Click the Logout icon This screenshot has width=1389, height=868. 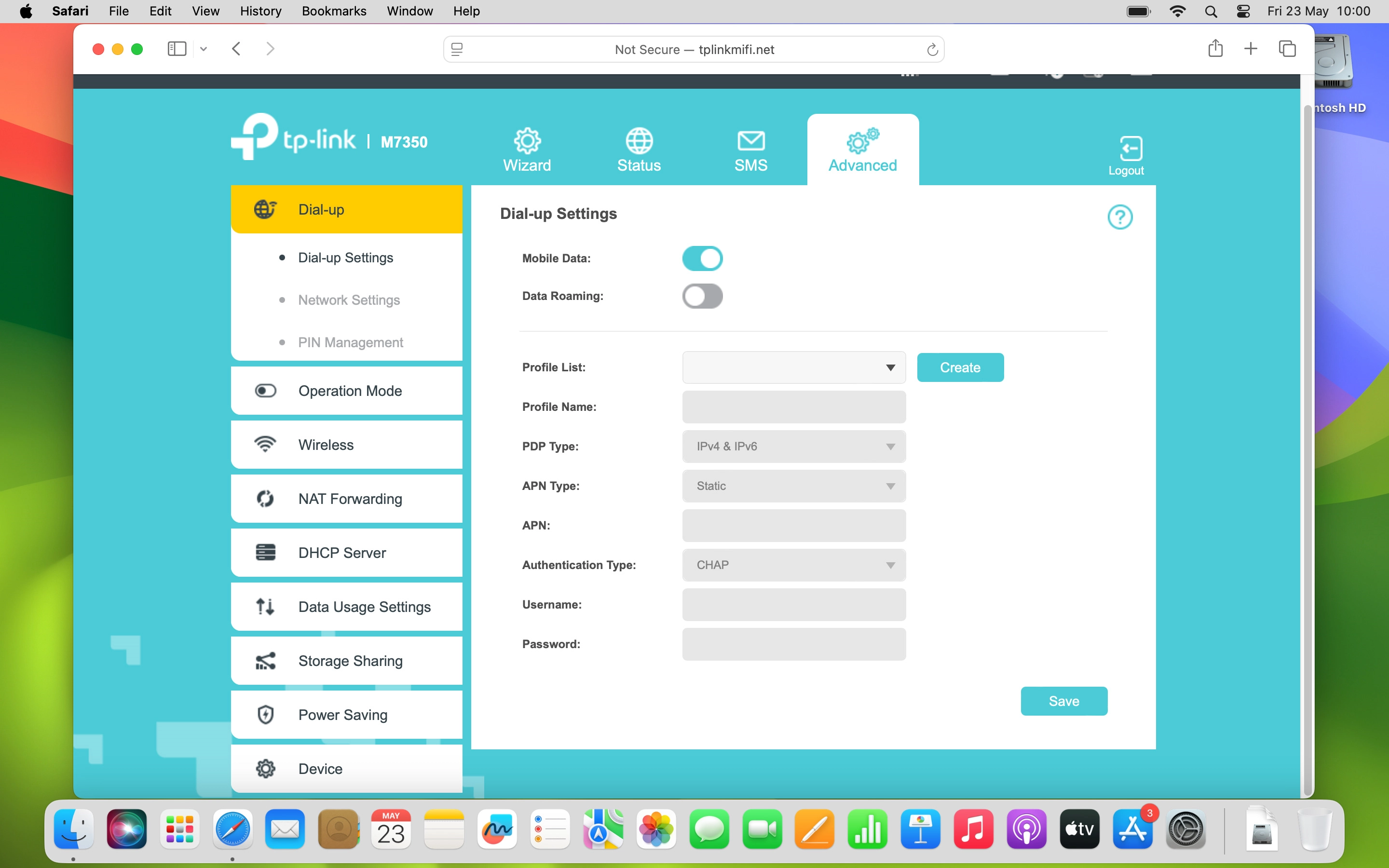1130,149
